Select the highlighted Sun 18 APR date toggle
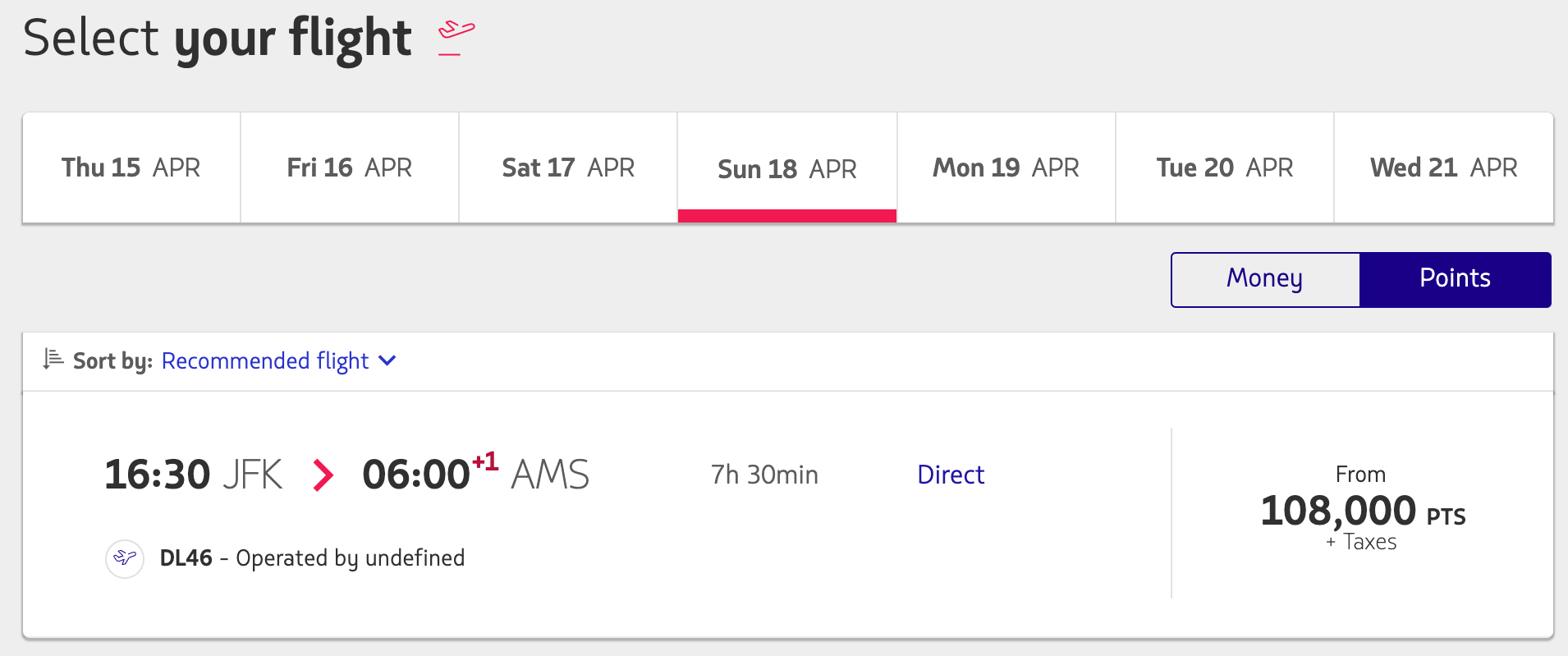This screenshot has width=1568, height=656. click(x=786, y=167)
